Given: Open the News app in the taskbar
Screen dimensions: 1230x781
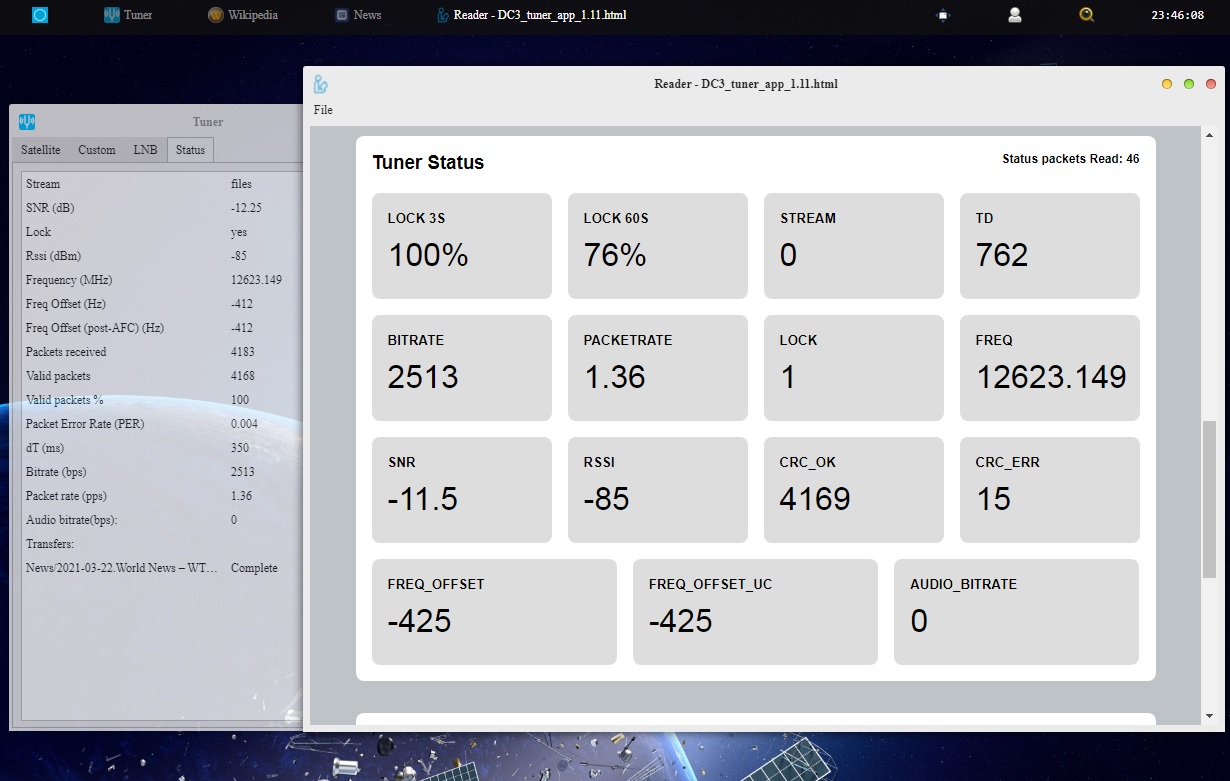Looking at the screenshot, I should pyautogui.click(x=358, y=15).
